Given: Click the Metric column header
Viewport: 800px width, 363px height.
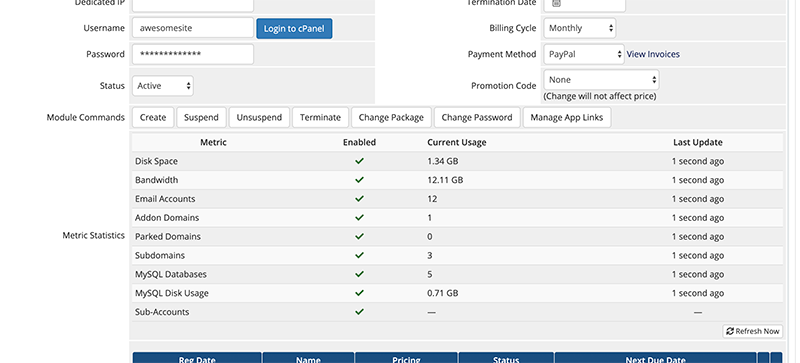Looking at the screenshot, I should point(213,142).
